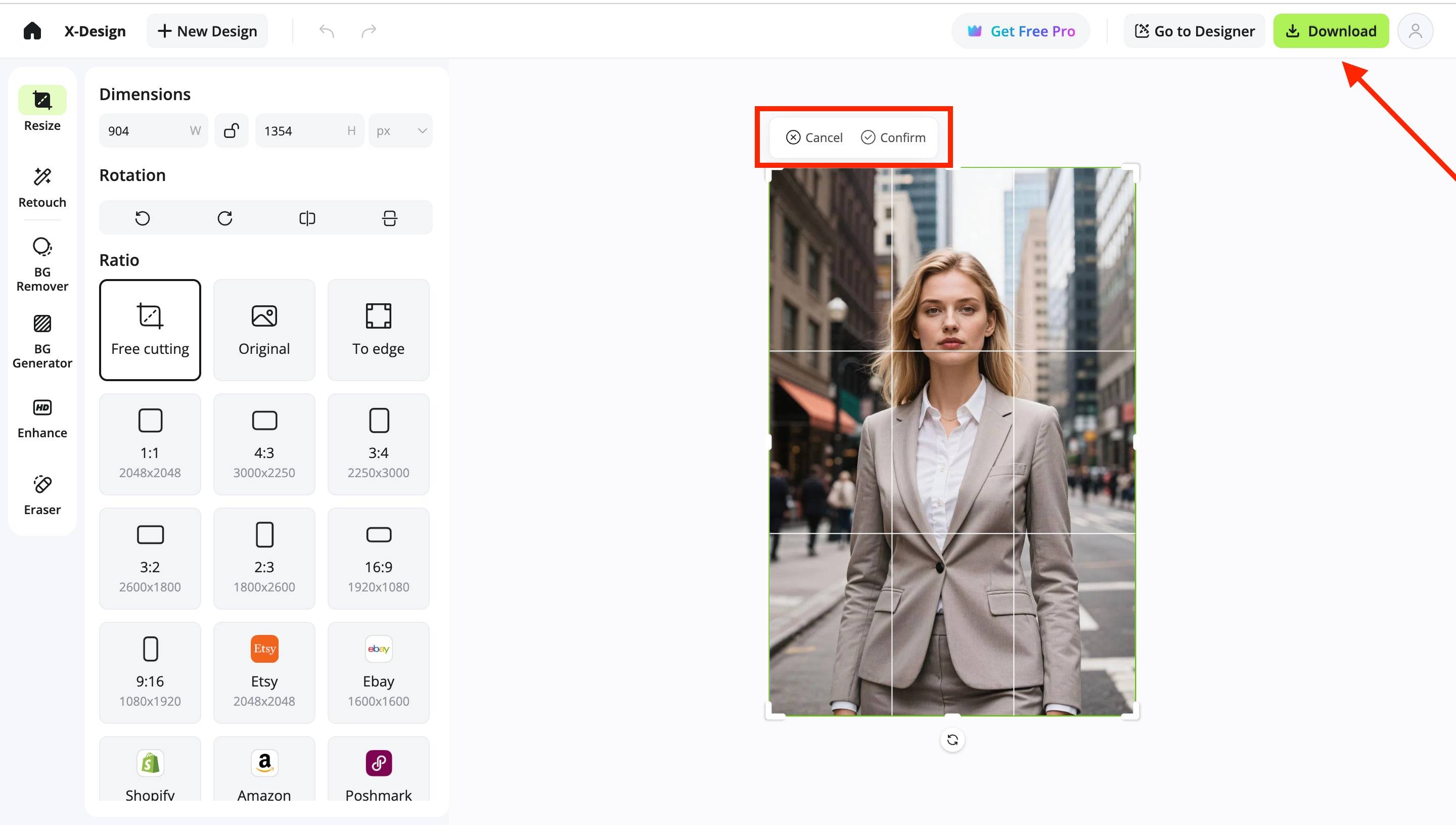Choose the 2:3 1800x2600 ratio
The image size is (1456, 825).
tap(264, 559)
